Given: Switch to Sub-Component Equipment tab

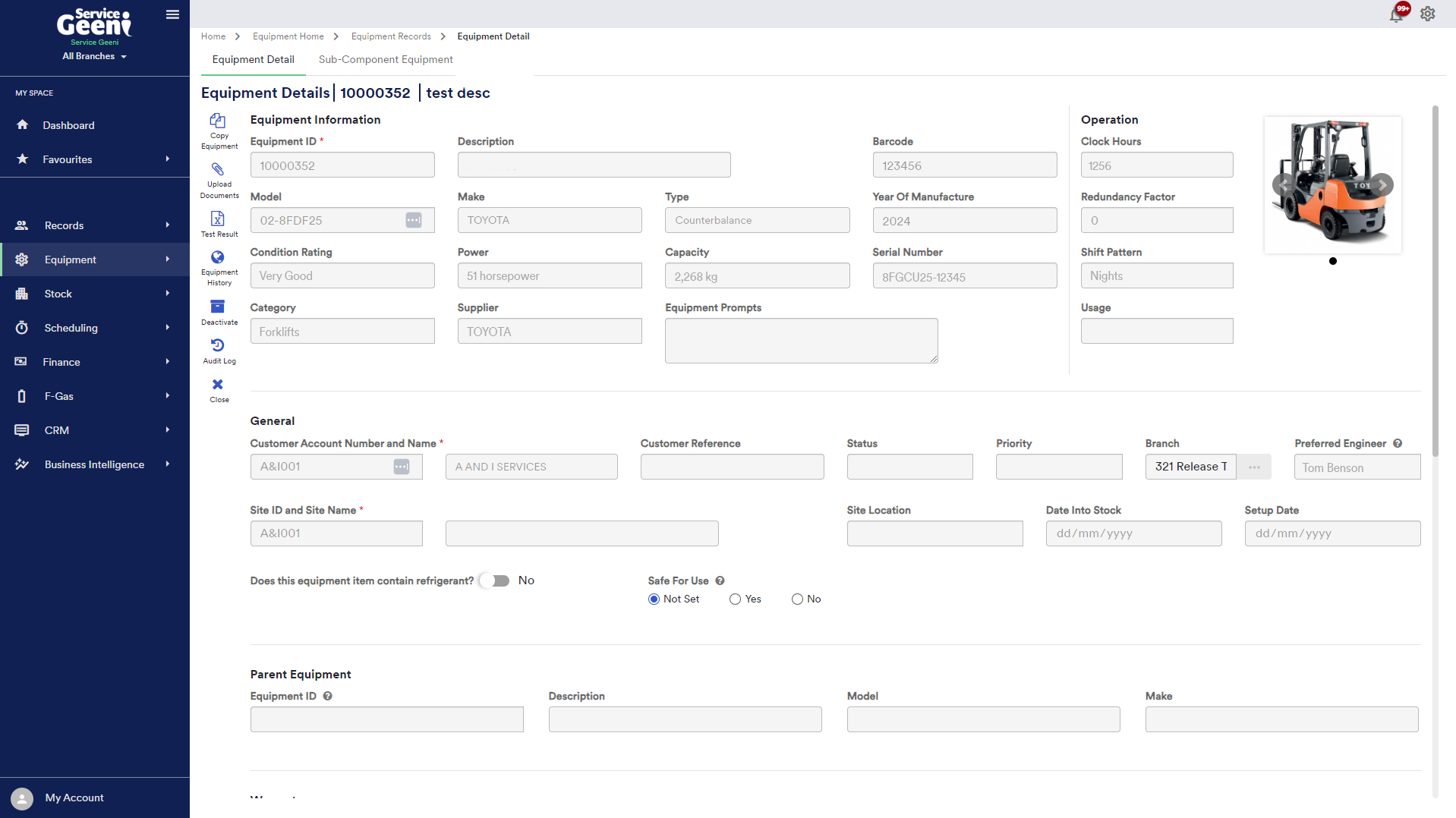Looking at the screenshot, I should (386, 60).
